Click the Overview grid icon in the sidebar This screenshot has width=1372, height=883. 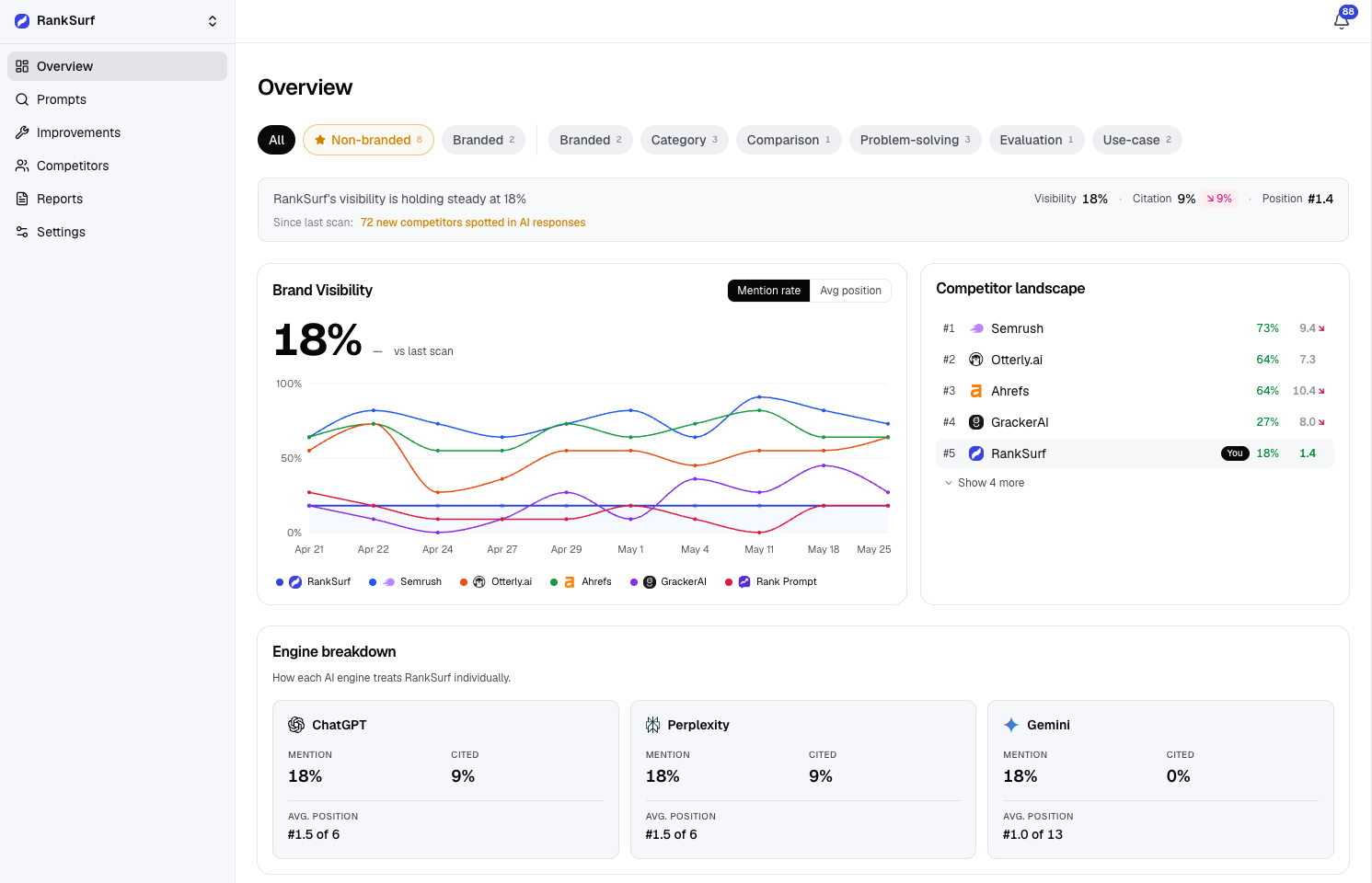click(x=22, y=66)
